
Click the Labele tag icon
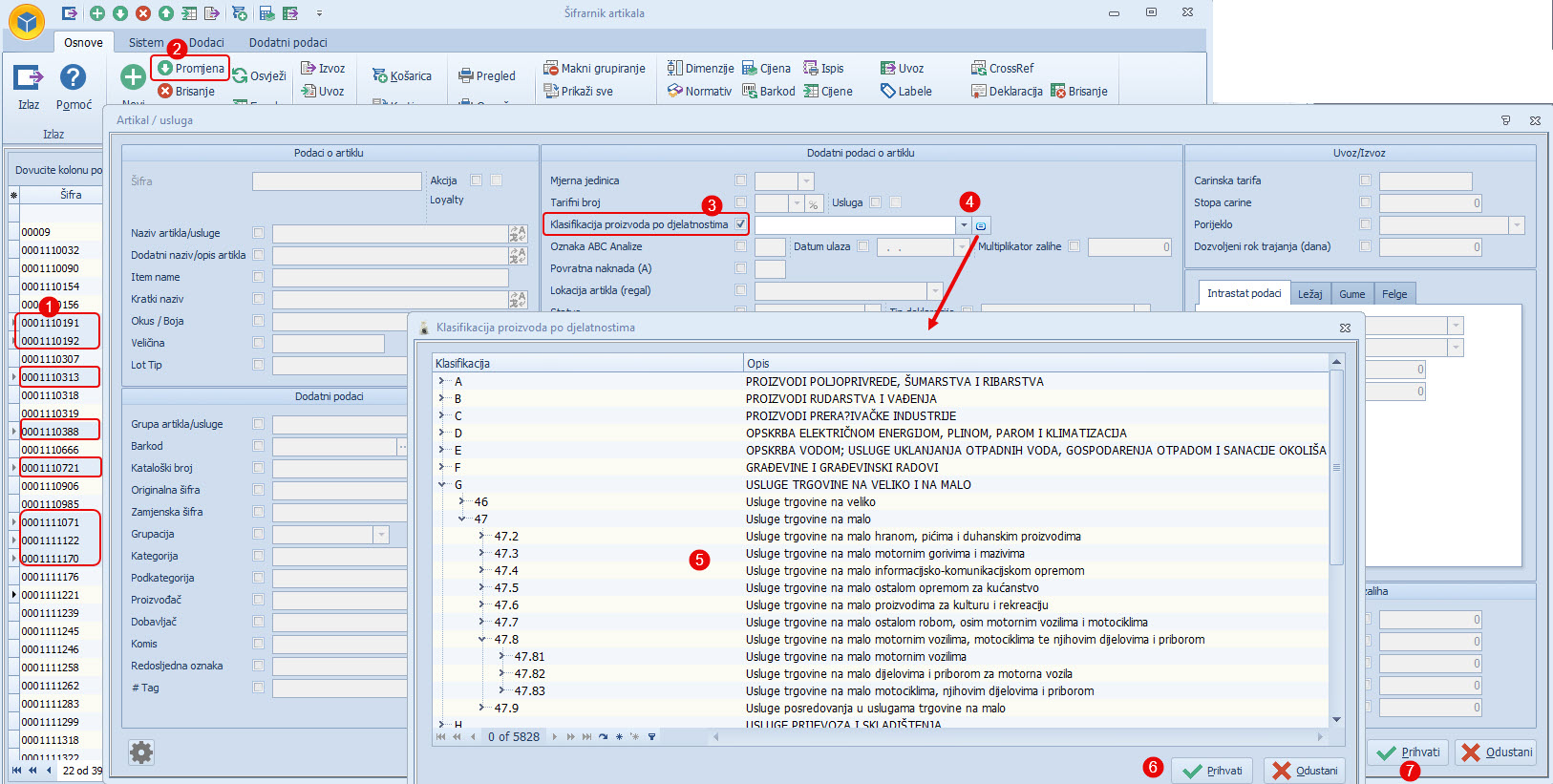(888, 91)
